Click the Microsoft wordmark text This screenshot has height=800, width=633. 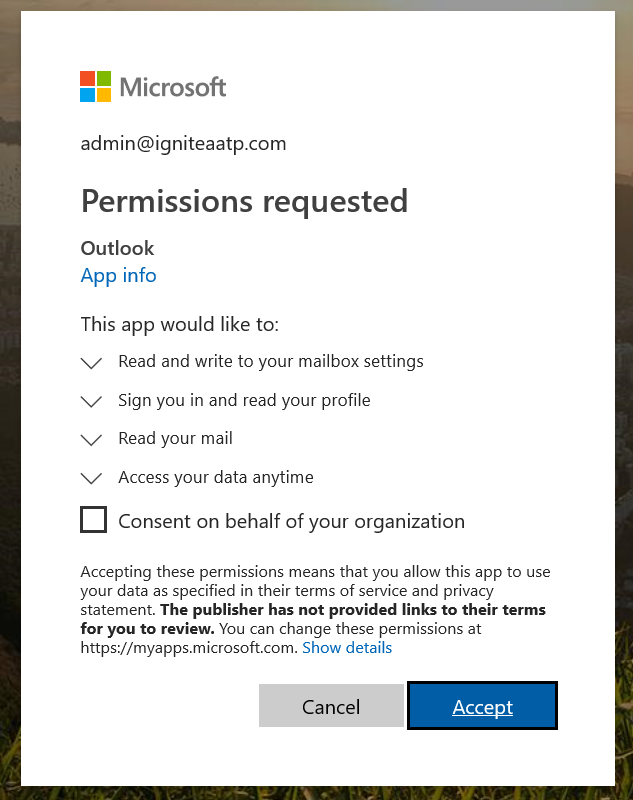point(172,87)
